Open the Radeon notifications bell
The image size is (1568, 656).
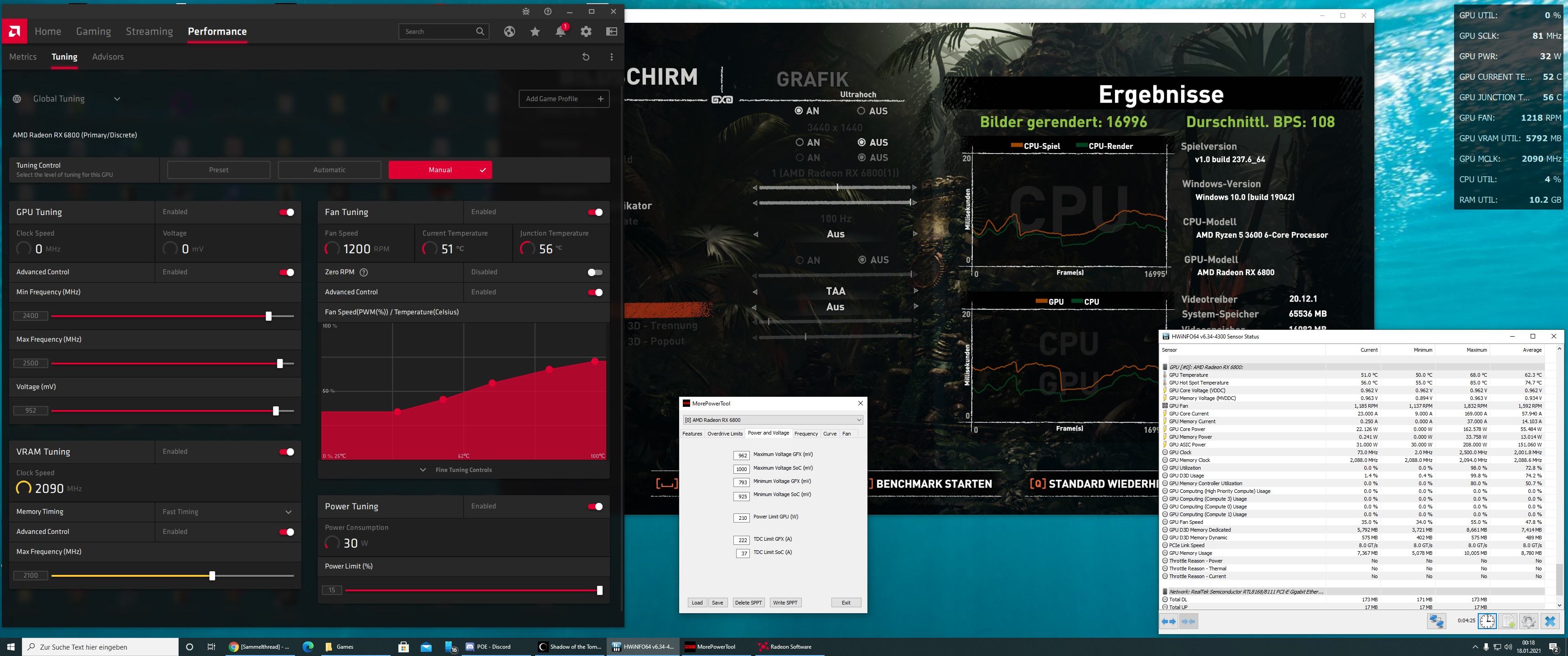click(x=561, y=31)
